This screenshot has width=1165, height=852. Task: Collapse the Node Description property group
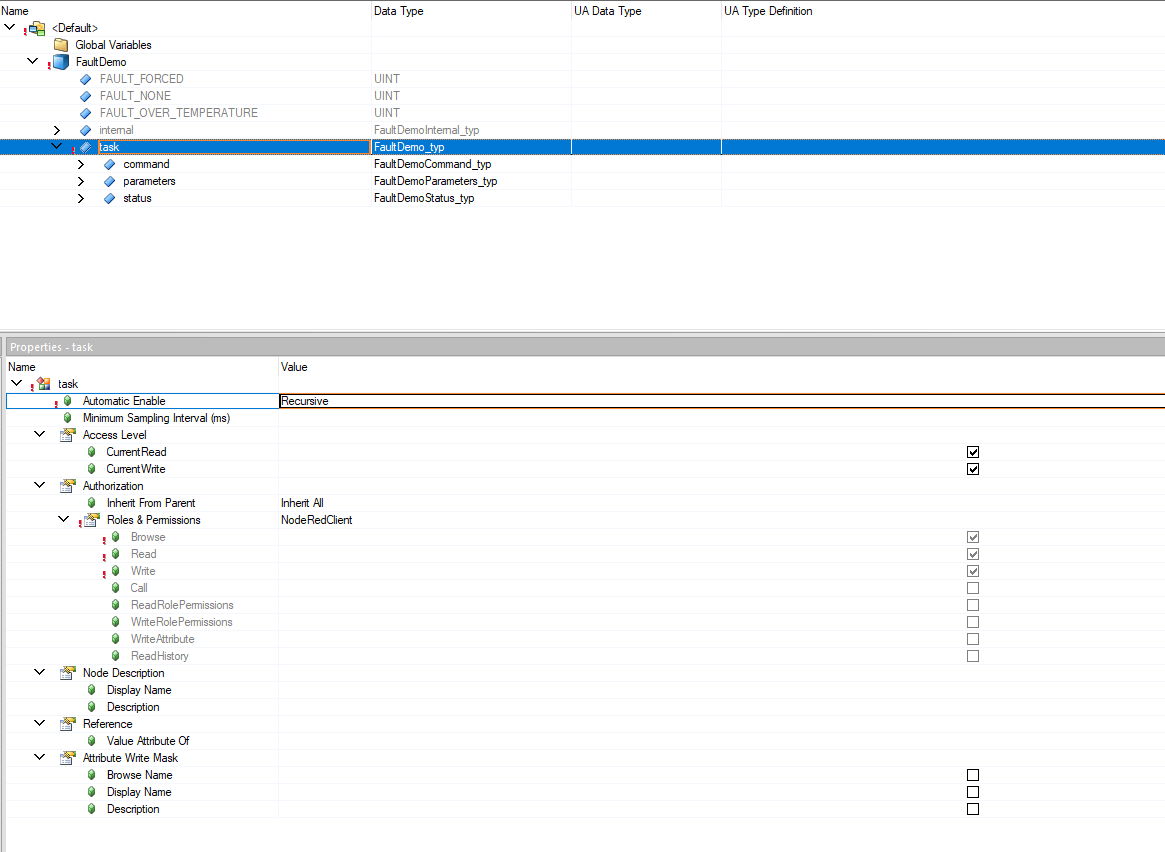[x=39, y=672]
